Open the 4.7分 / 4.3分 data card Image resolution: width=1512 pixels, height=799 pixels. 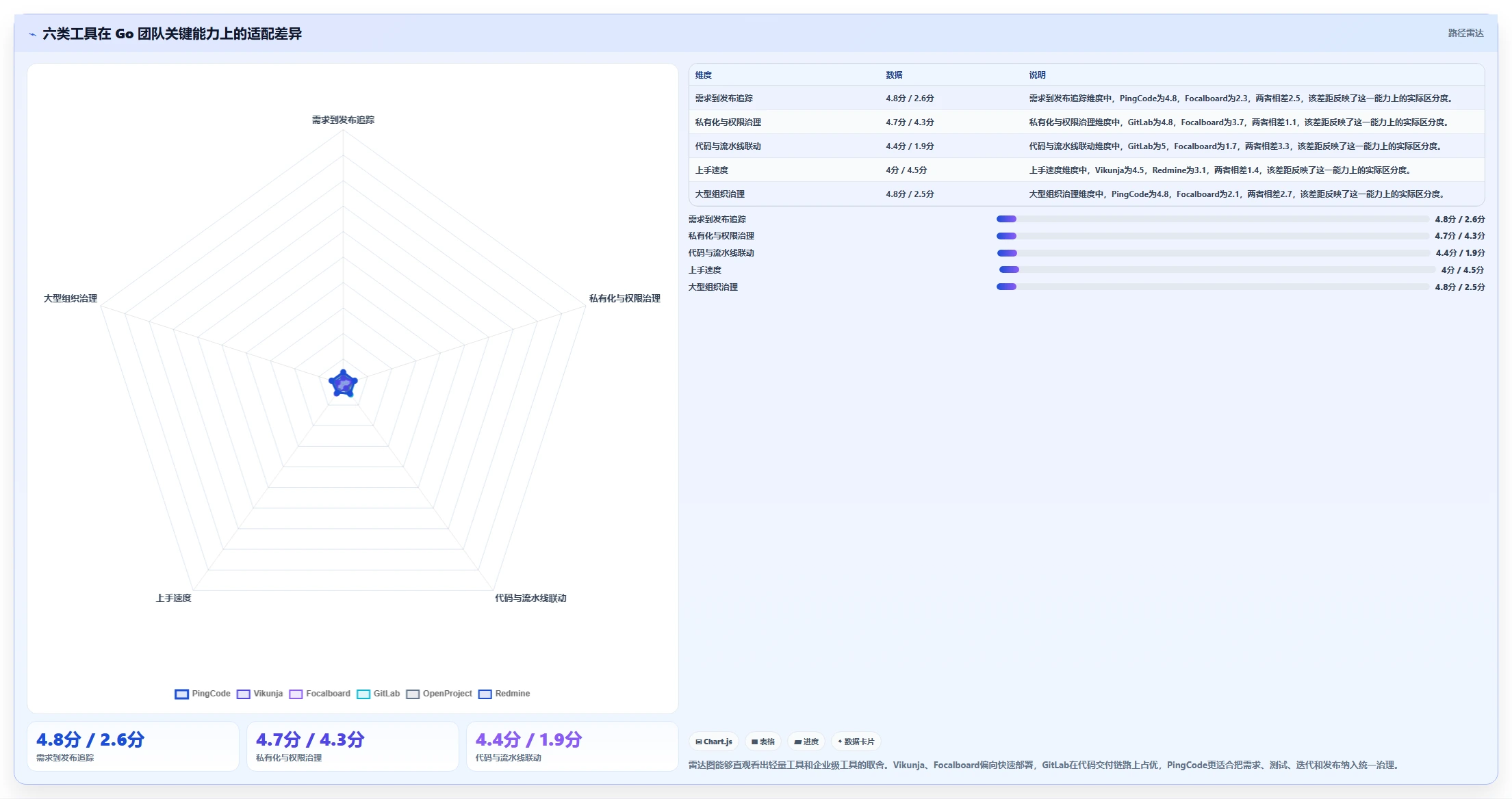point(353,746)
